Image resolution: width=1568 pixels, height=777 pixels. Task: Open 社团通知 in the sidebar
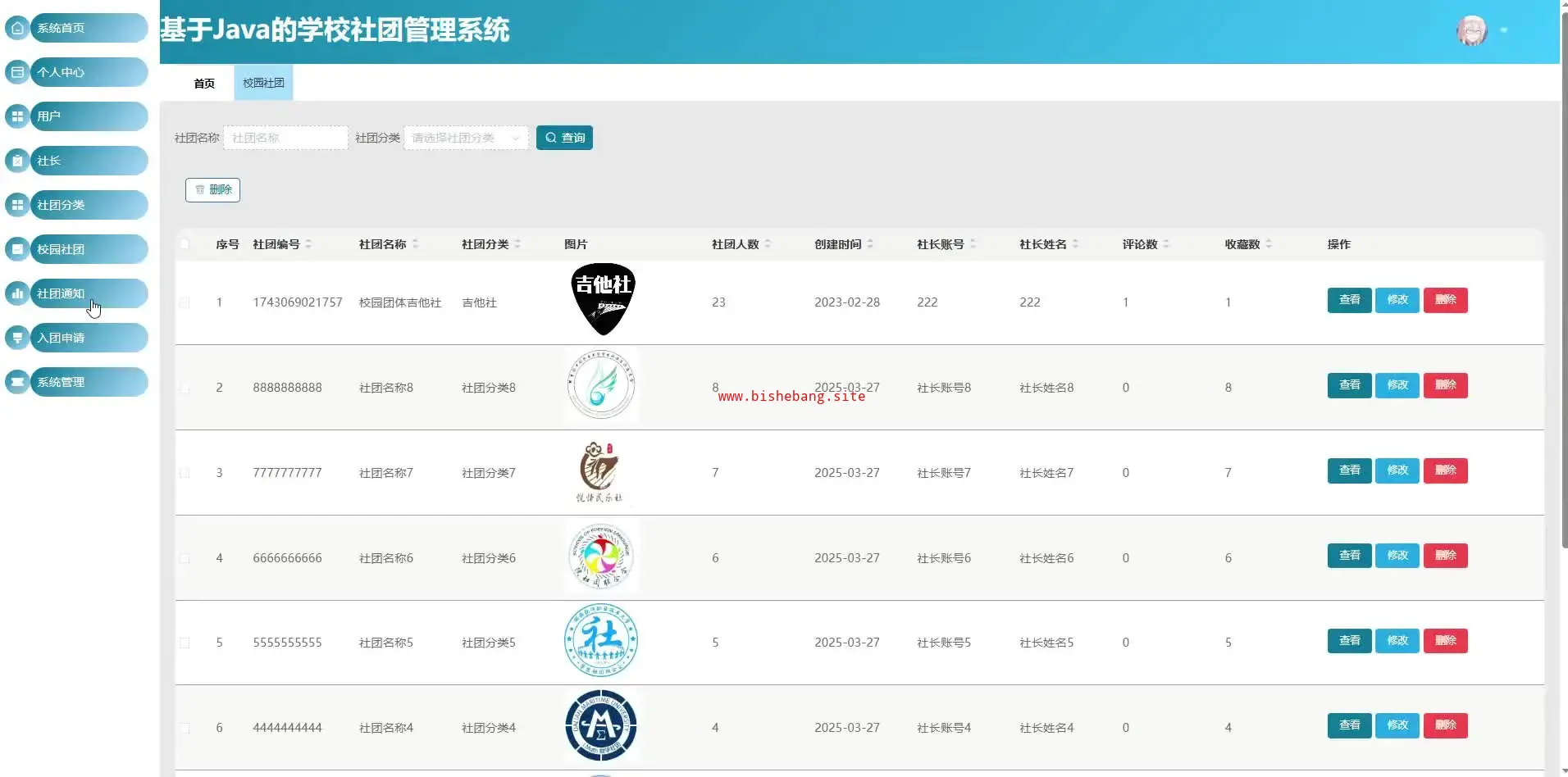(x=89, y=293)
